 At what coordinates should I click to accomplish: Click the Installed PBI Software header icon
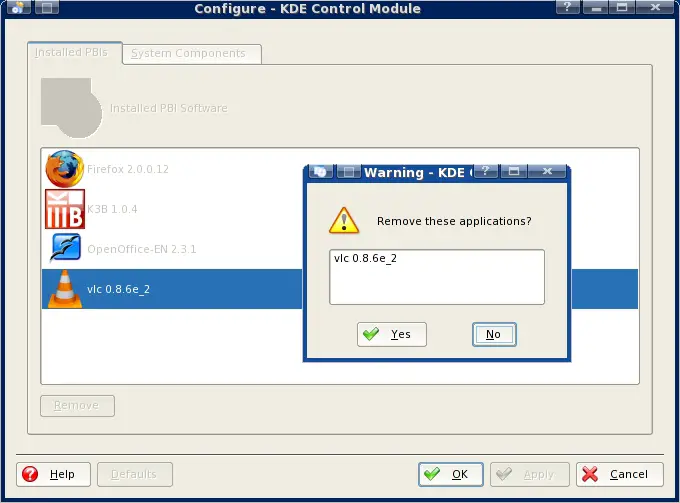pyautogui.click(x=71, y=108)
